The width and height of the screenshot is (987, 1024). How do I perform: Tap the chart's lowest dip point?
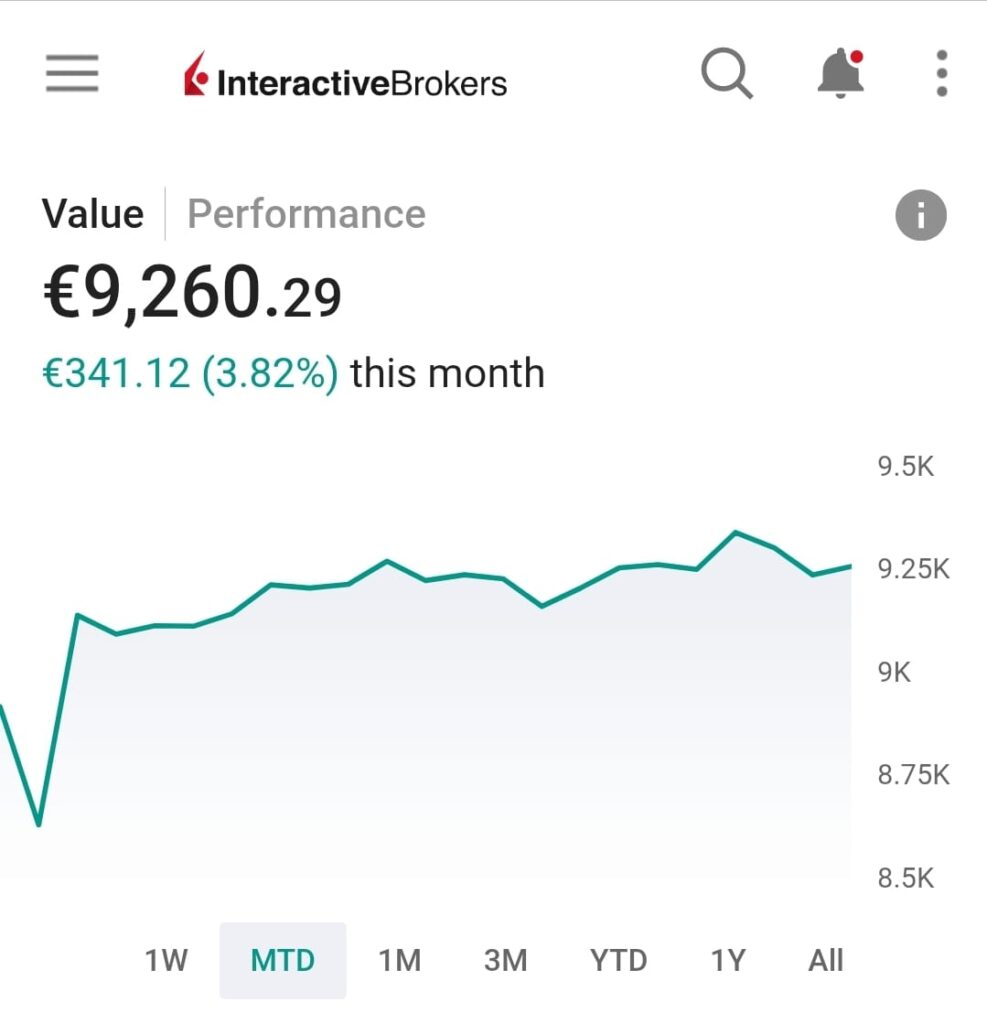click(38, 825)
